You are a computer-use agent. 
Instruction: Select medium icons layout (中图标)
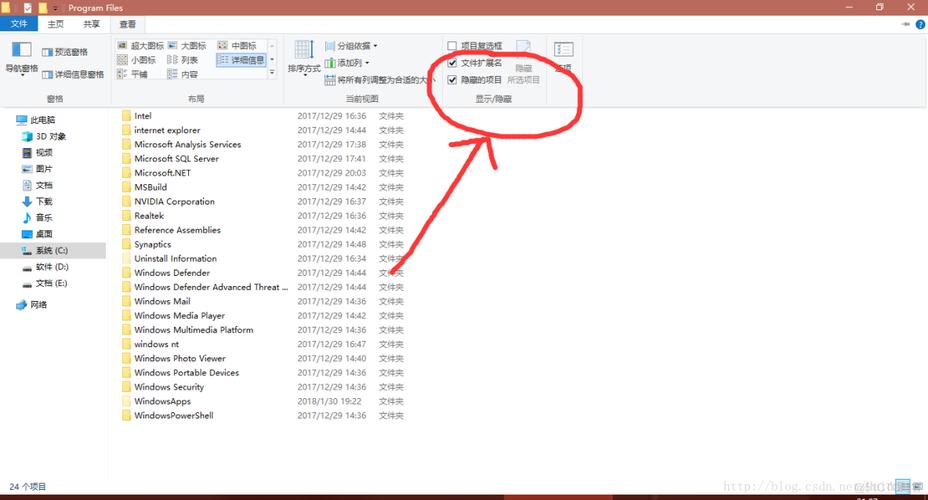tap(237, 46)
